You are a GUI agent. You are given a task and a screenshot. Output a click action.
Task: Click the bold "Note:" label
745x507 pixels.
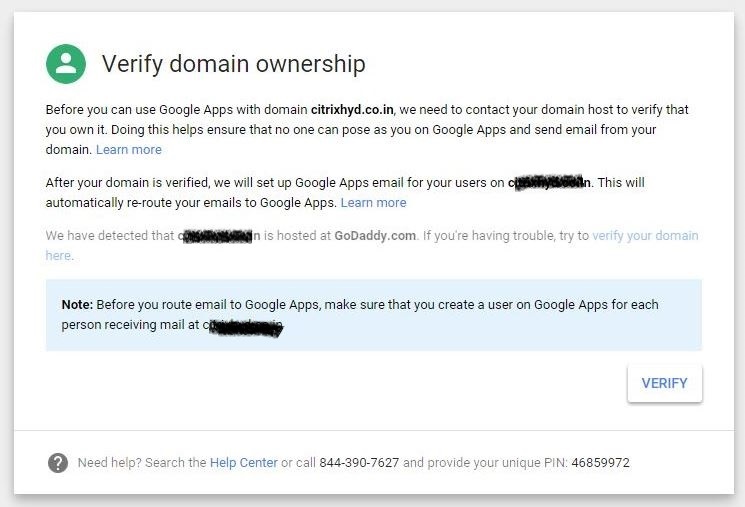click(77, 304)
